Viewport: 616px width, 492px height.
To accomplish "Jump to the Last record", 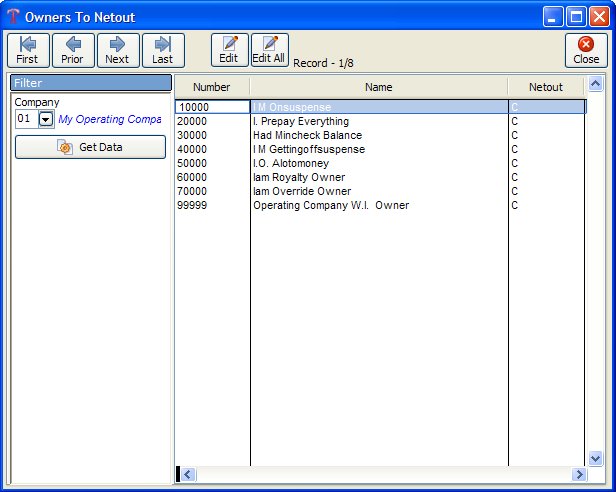I will (163, 51).
